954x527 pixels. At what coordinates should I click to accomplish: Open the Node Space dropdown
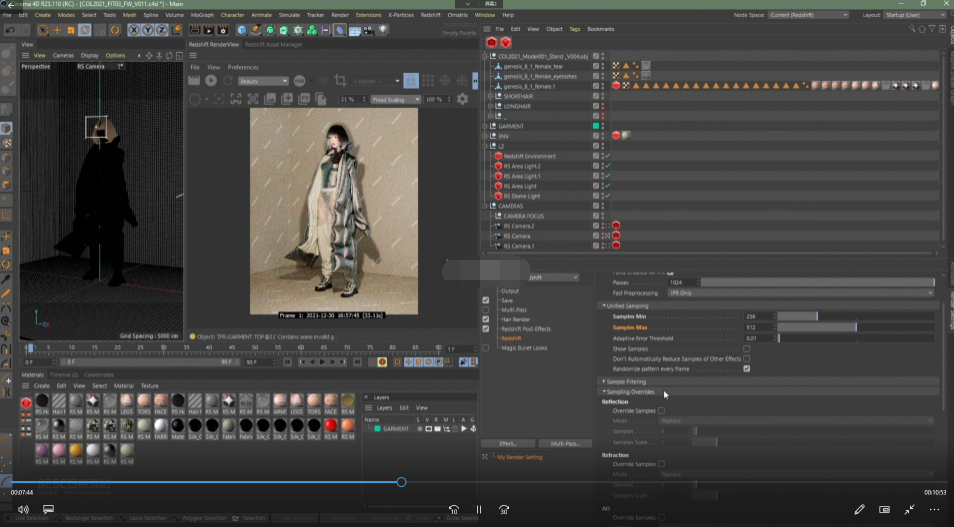coord(808,15)
